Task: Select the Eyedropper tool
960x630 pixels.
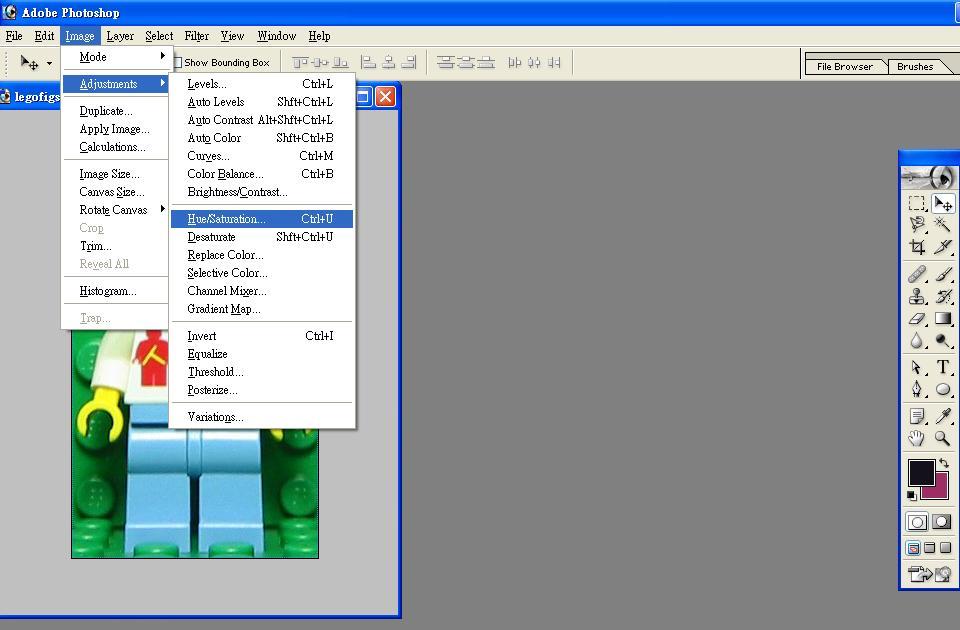Action: click(943, 416)
